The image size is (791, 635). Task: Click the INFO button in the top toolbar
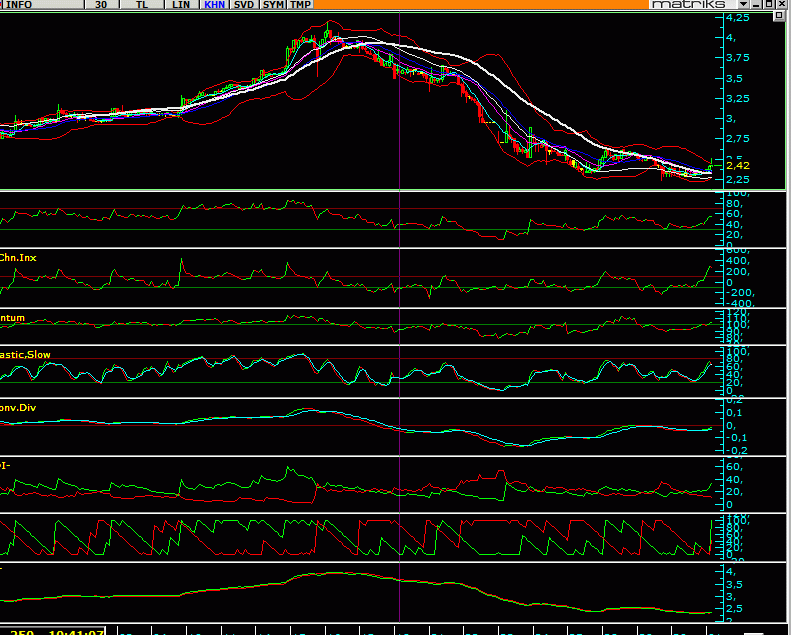click(x=42, y=5)
